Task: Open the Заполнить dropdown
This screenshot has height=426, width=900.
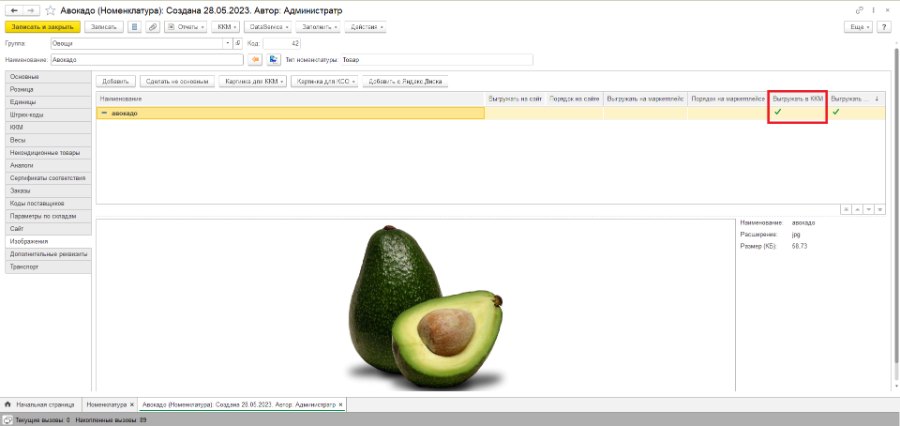Action: pos(319,27)
